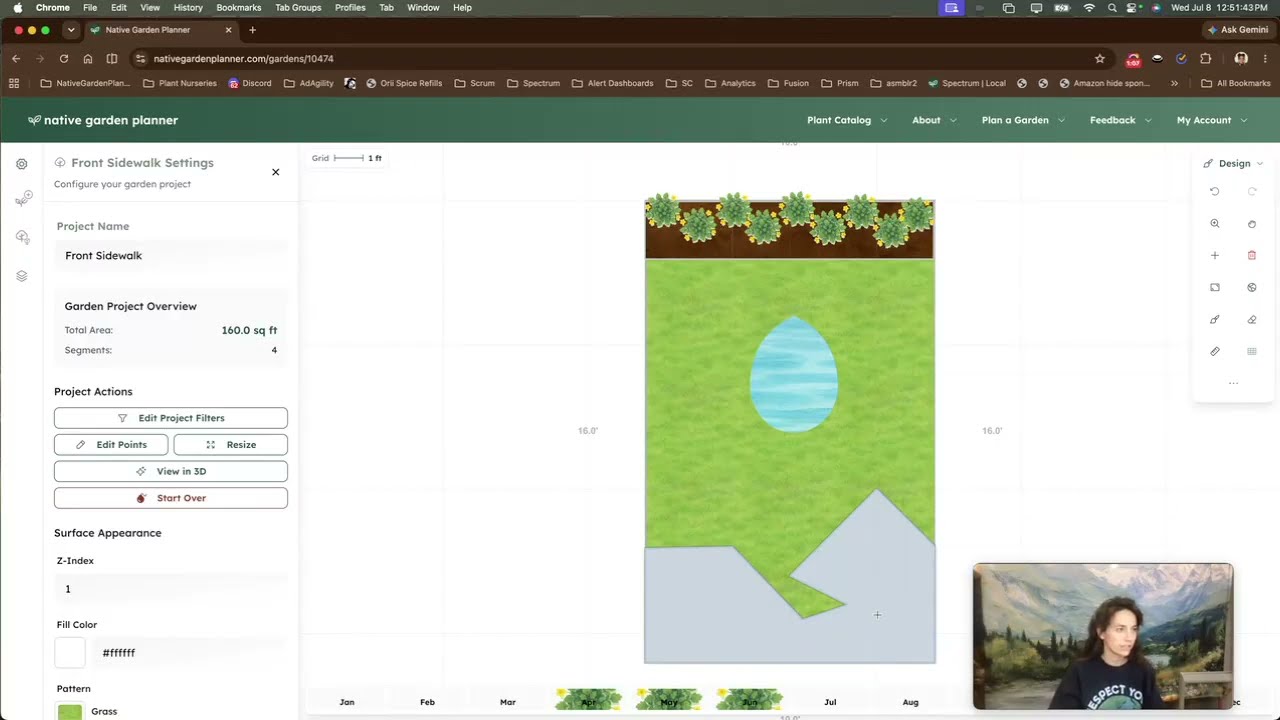Screen dimensions: 1280x720
Task: Open a new browser tab
Action: tap(252, 30)
